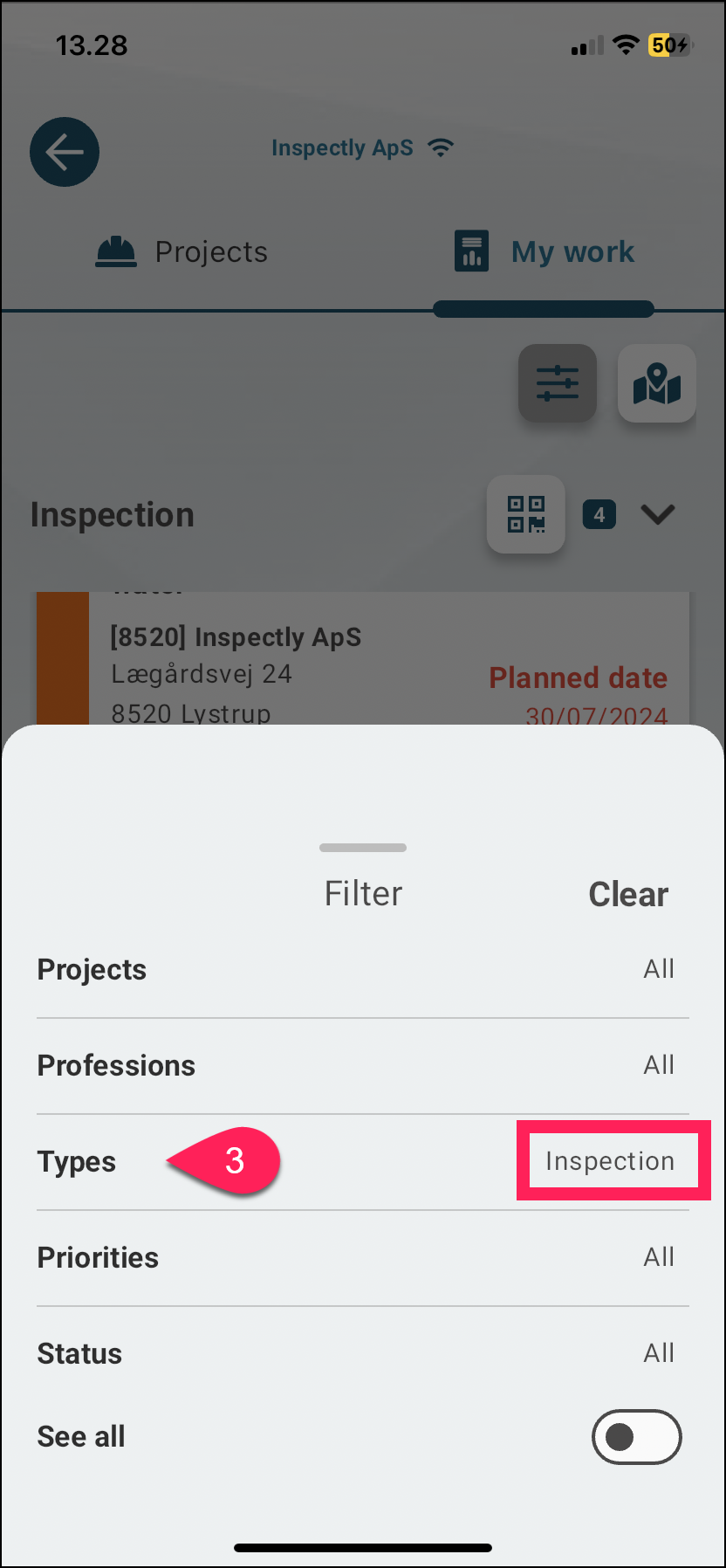Open Types filter set to Inspection
The image size is (726, 1568).
(363, 1161)
